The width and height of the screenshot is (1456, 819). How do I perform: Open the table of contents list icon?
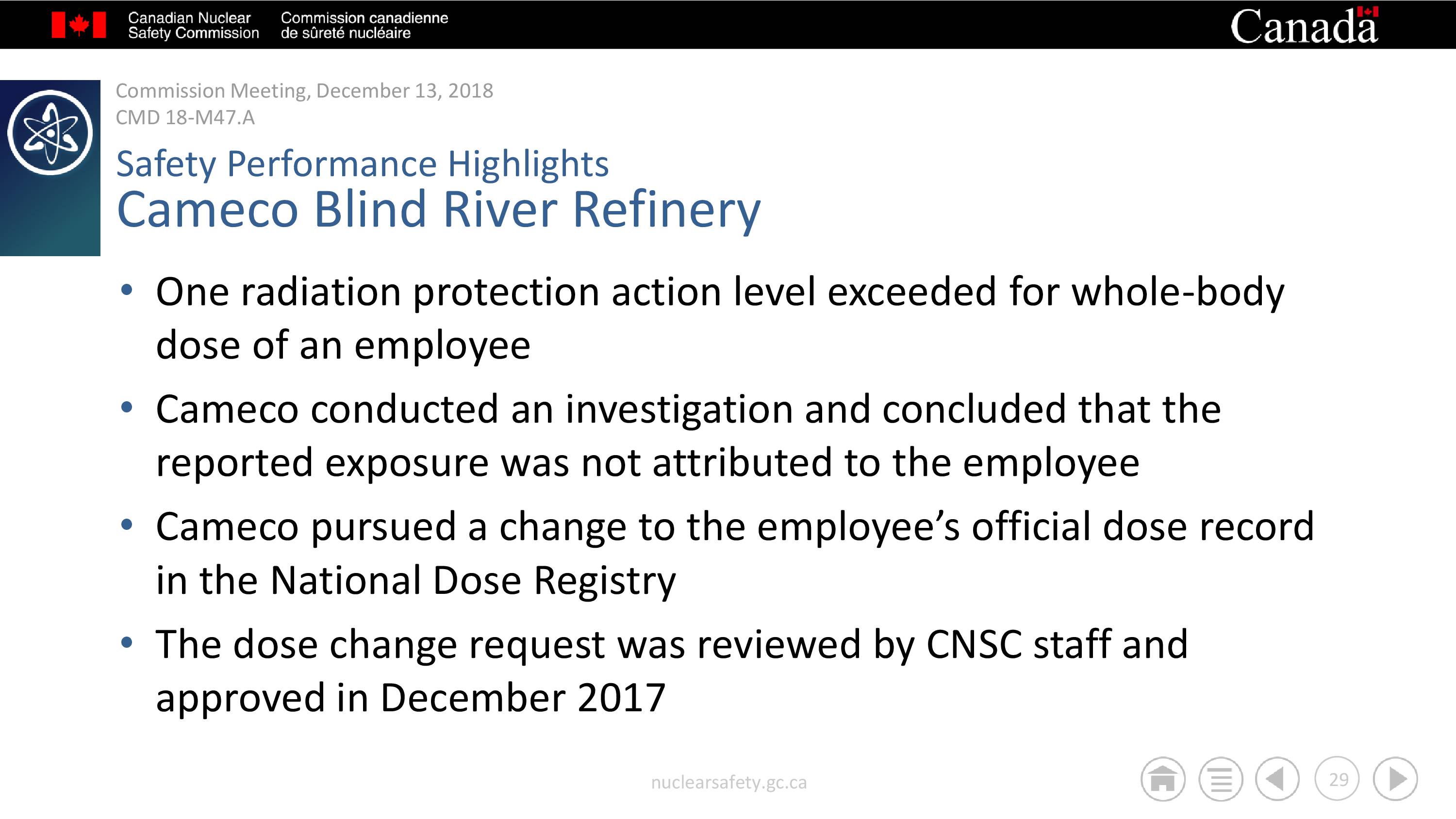coord(1221,779)
